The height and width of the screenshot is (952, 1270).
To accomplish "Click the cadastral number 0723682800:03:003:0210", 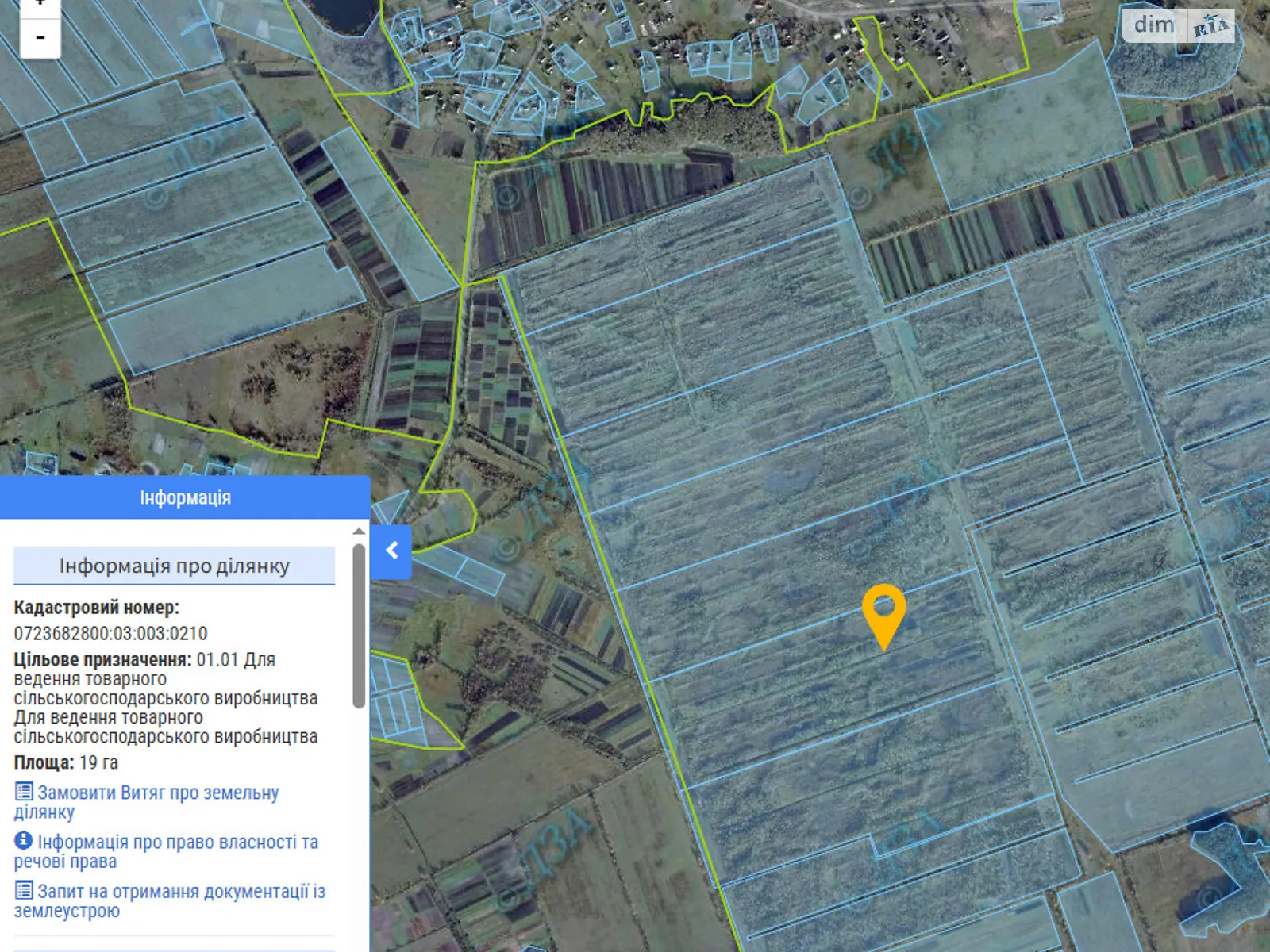I will (110, 634).
